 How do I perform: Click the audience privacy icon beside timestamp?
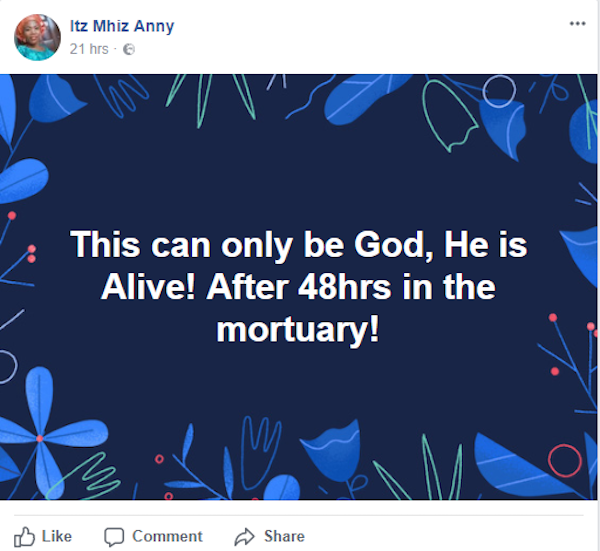[128, 48]
